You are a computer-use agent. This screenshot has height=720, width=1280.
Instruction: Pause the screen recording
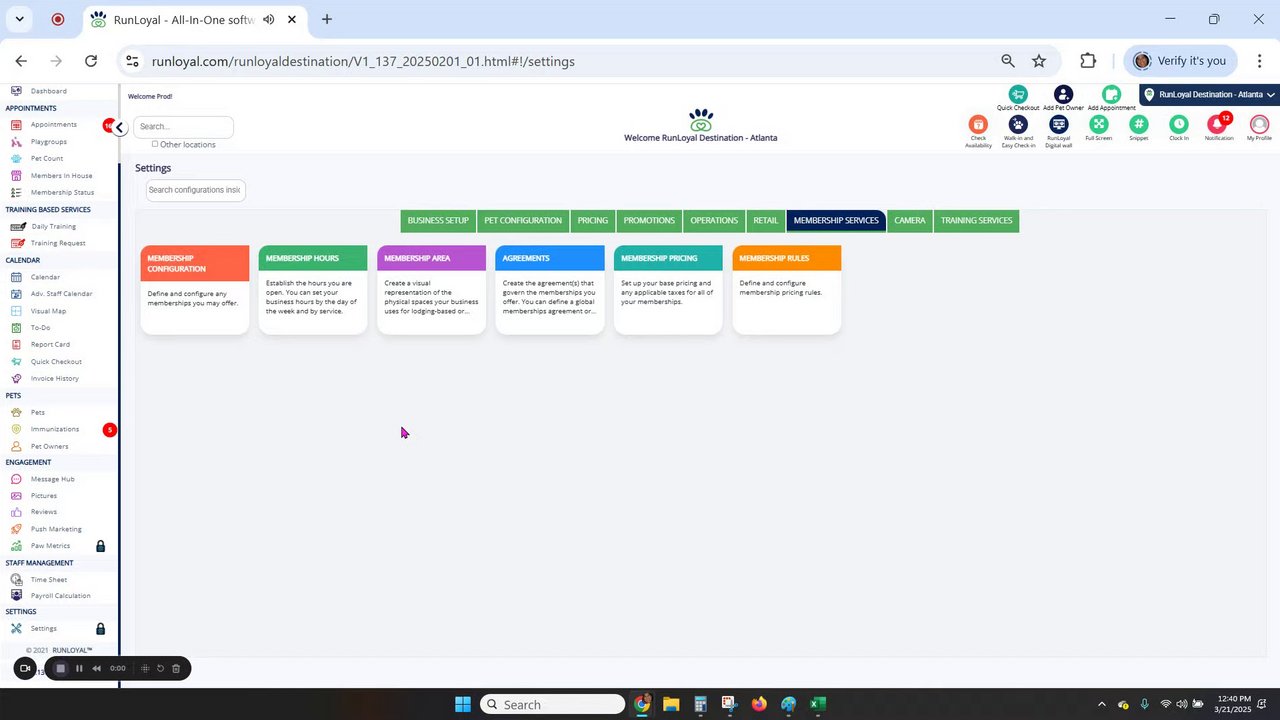click(x=79, y=668)
